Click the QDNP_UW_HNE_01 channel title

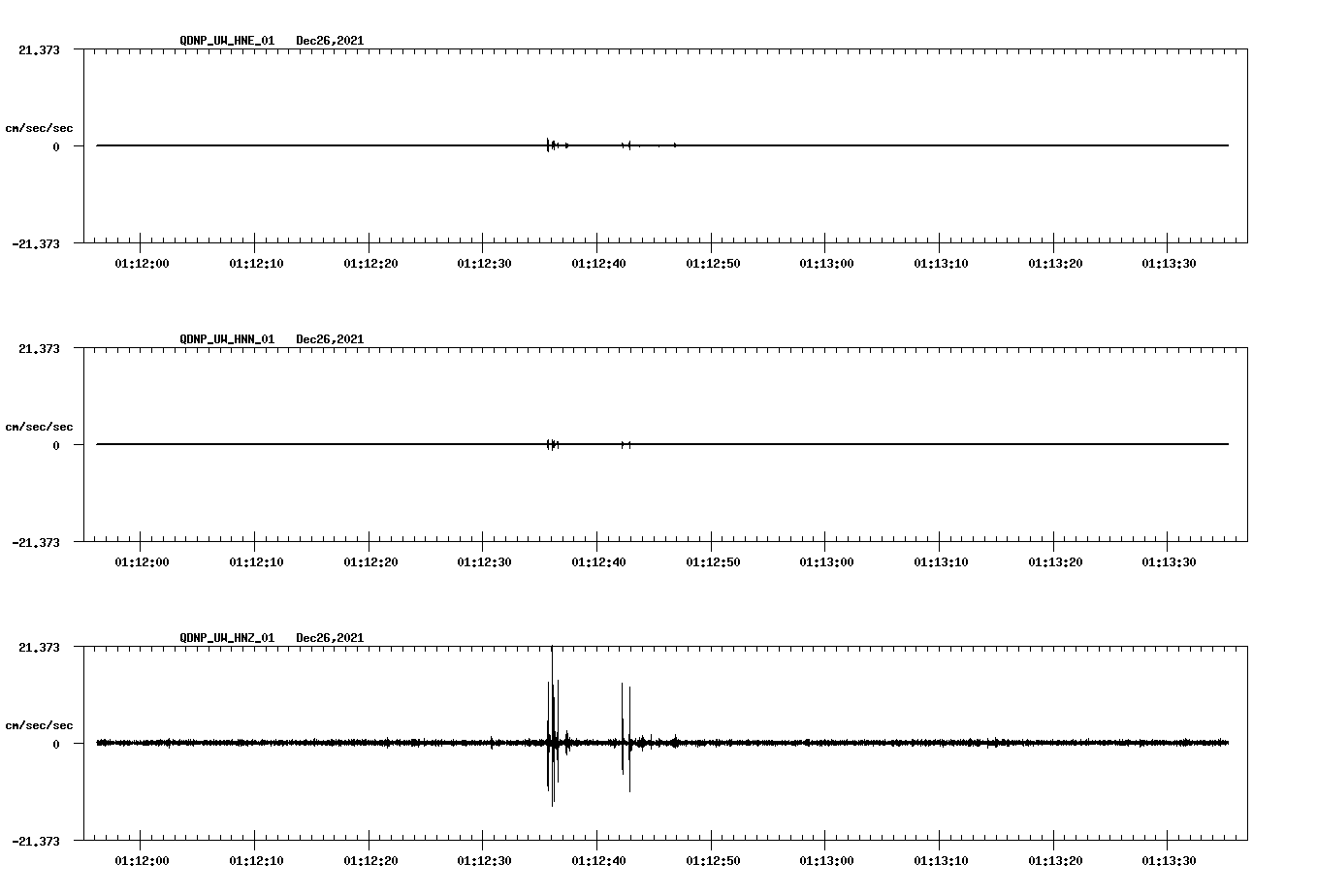tap(227, 41)
